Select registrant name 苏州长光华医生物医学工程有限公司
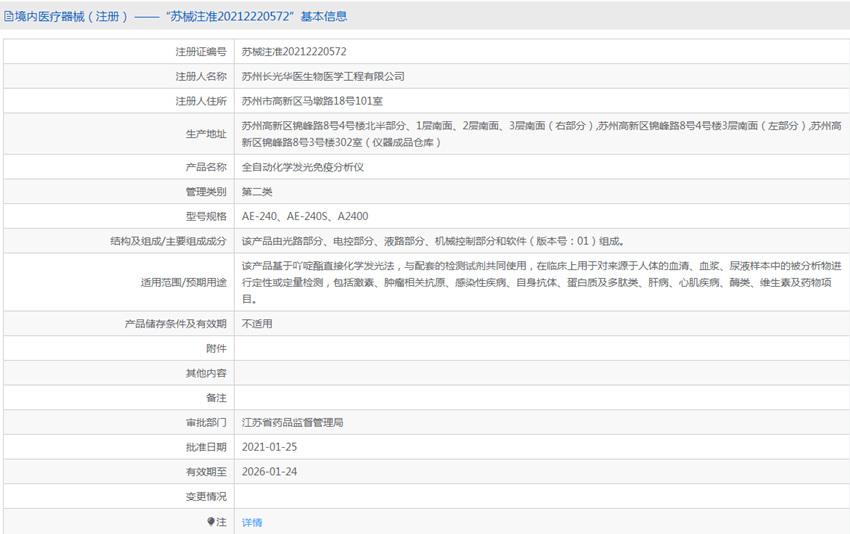Image resolution: width=850 pixels, height=534 pixels. click(x=323, y=76)
